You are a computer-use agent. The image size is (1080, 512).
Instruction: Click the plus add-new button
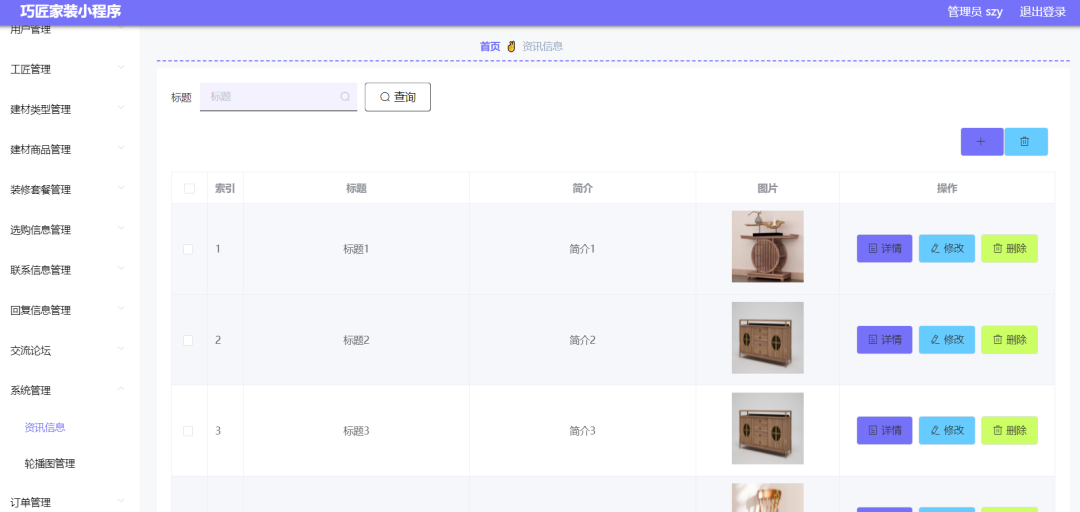(x=982, y=141)
